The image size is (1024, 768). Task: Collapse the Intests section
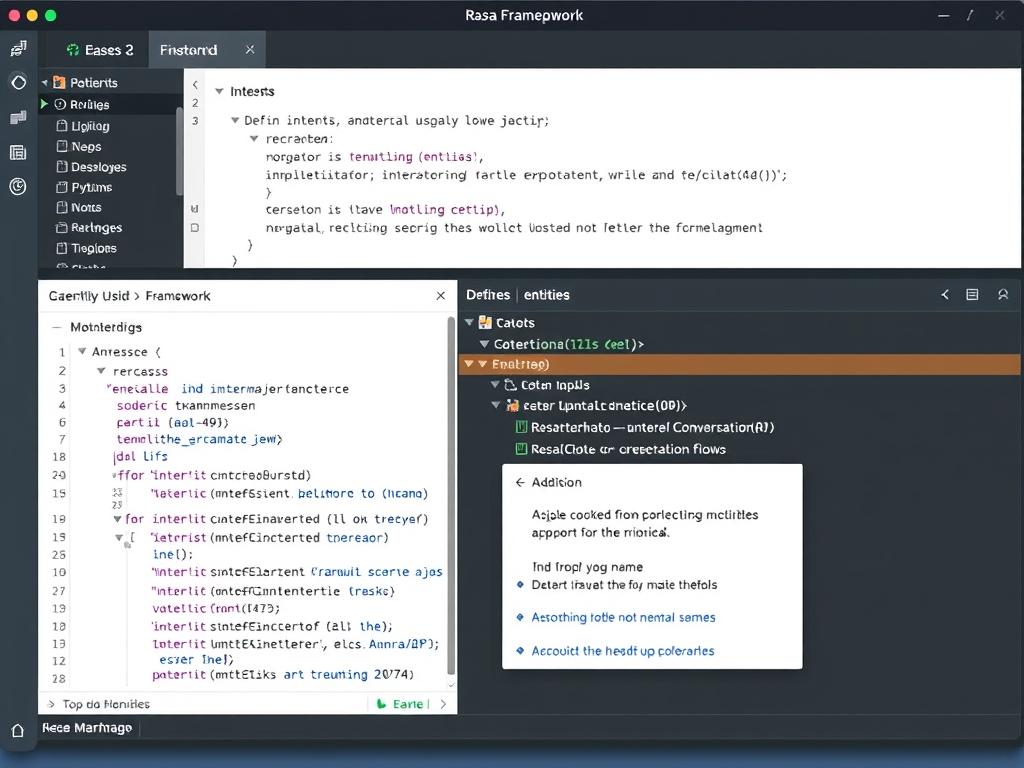[219, 91]
